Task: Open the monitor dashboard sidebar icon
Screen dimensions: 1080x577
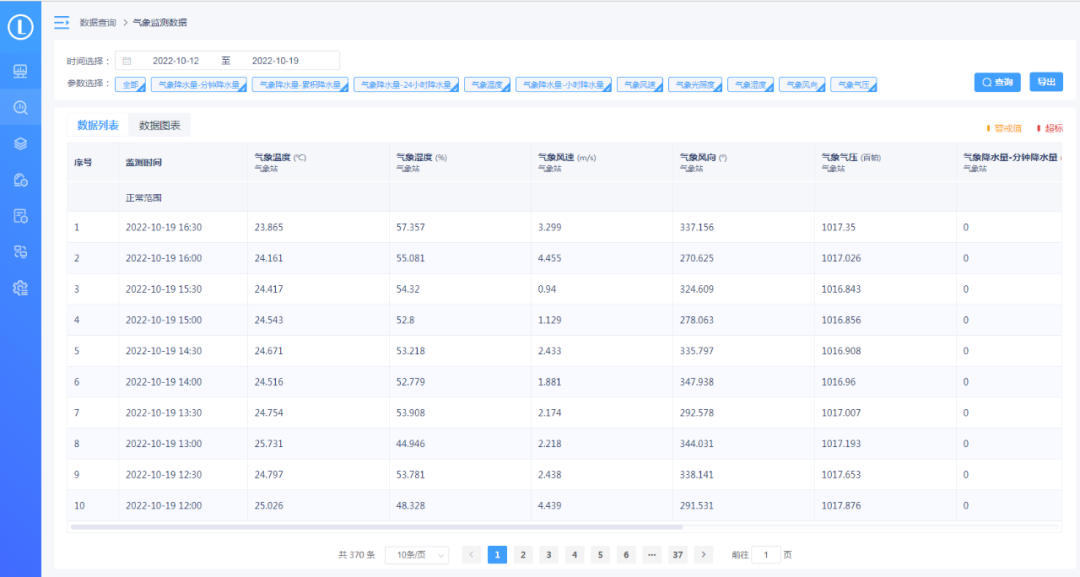Action: point(20,71)
